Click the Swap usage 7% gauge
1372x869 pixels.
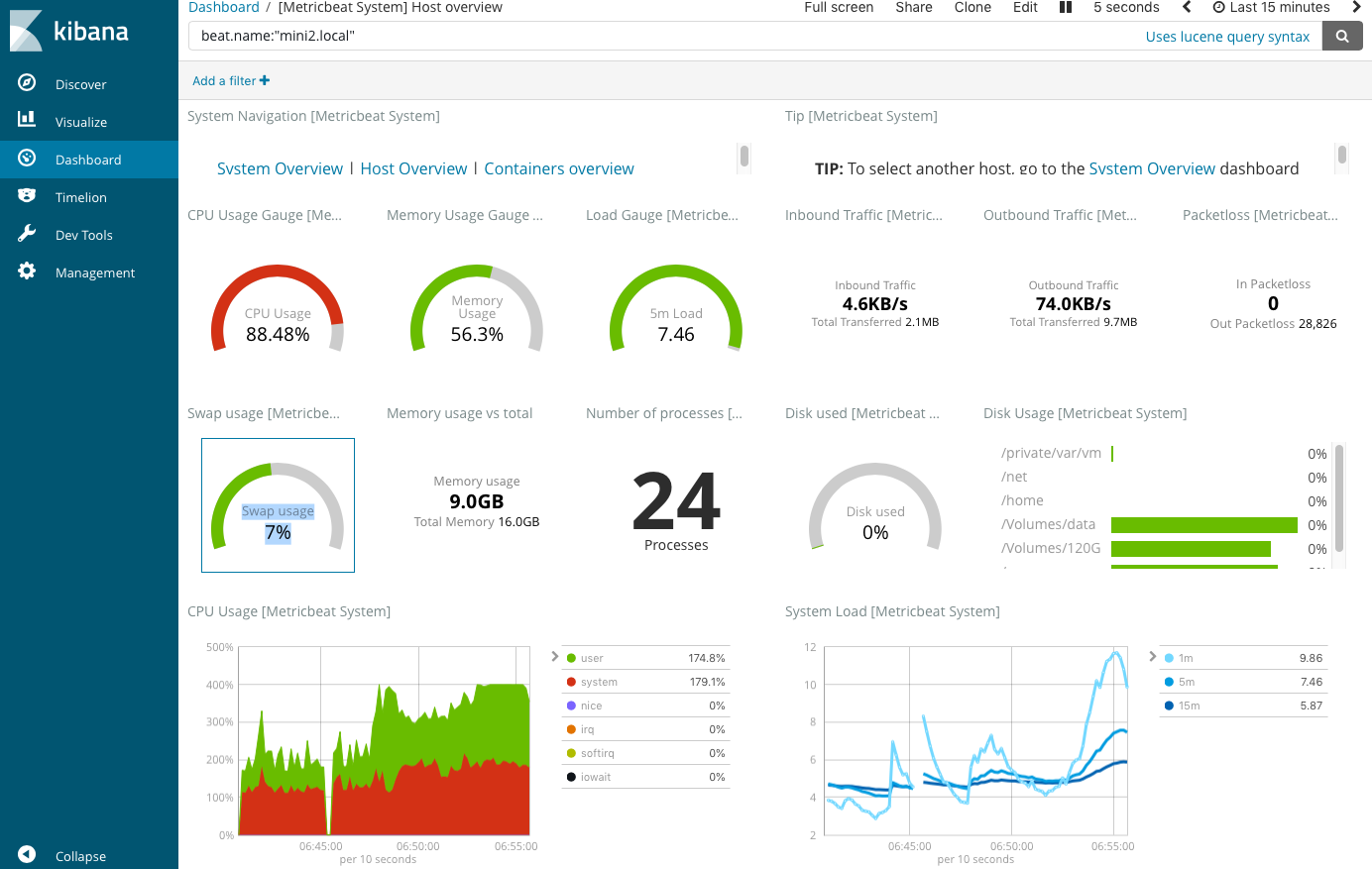tap(278, 505)
